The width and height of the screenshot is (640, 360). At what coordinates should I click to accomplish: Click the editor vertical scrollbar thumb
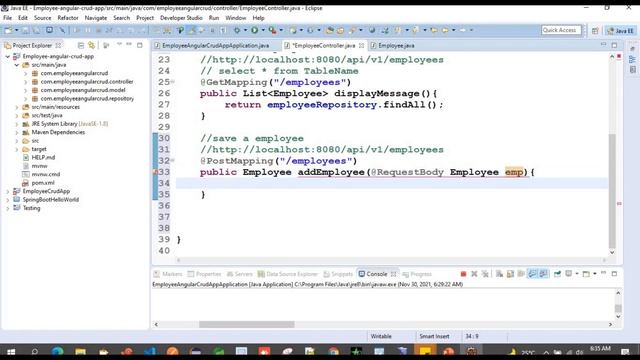pos(612,191)
